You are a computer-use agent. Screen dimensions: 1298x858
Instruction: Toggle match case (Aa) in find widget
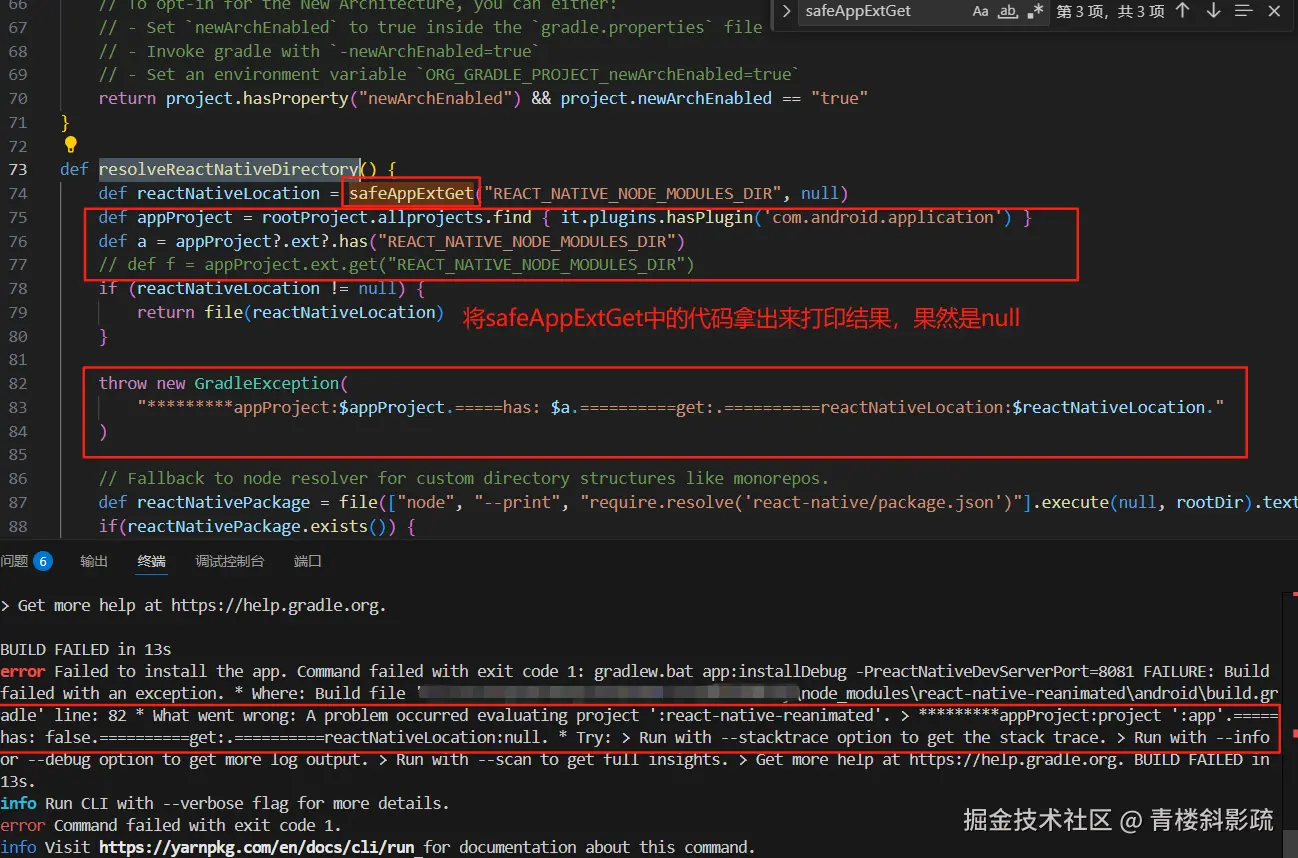click(x=981, y=11)
